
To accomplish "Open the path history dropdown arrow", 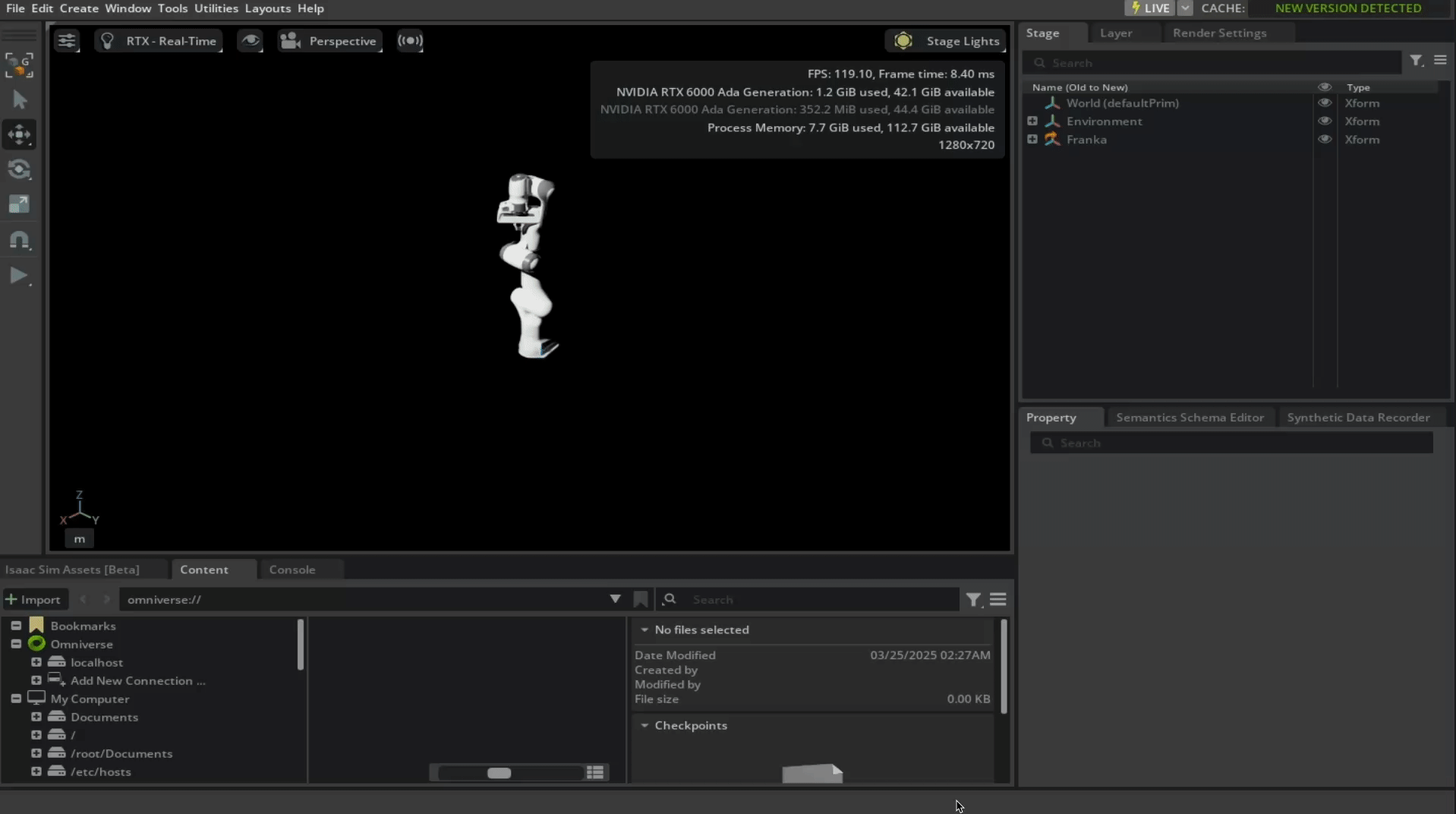I will pyautogui.click(x=615, y=600).
